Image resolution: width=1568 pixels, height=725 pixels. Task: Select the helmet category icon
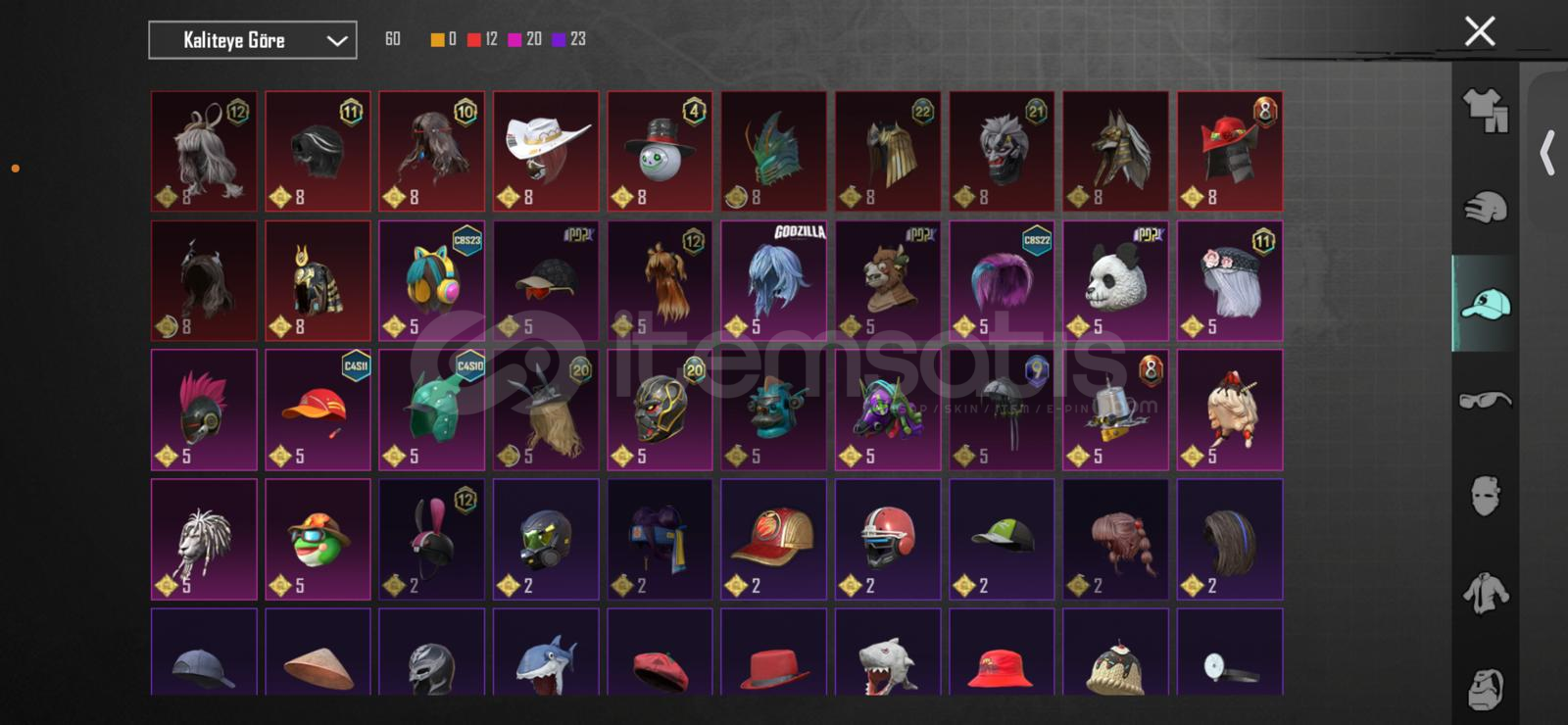(1486, 207)
